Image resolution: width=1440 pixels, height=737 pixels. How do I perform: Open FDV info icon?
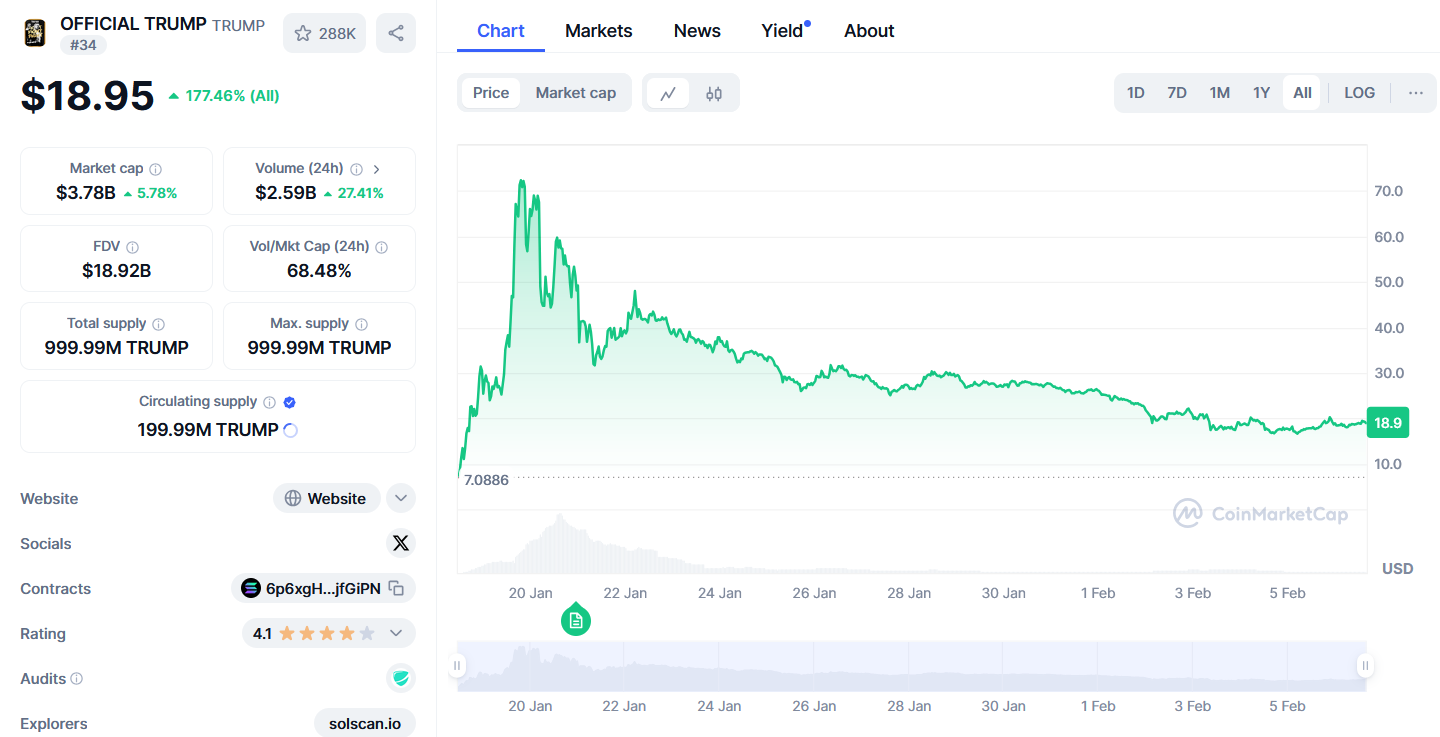click(x=133, y=247)
